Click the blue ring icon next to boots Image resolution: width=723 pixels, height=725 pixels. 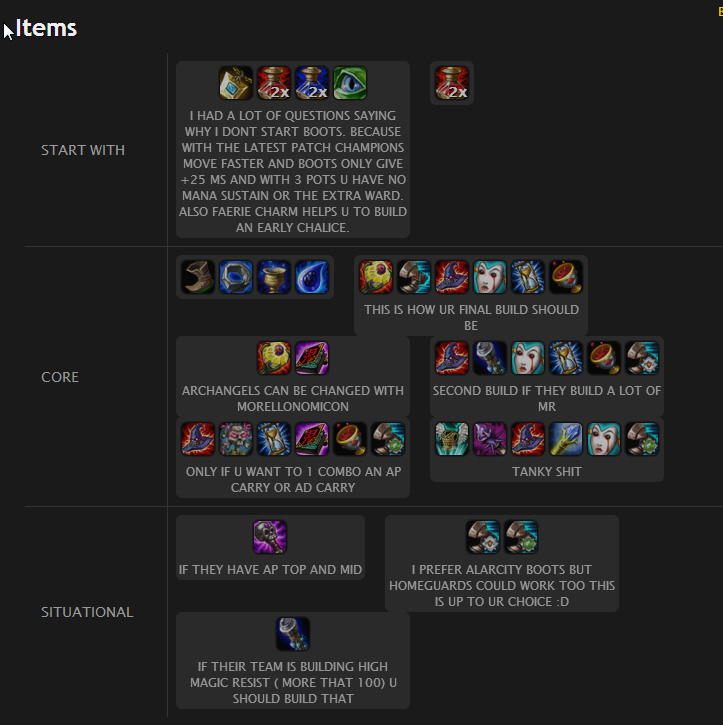point(236,277)
